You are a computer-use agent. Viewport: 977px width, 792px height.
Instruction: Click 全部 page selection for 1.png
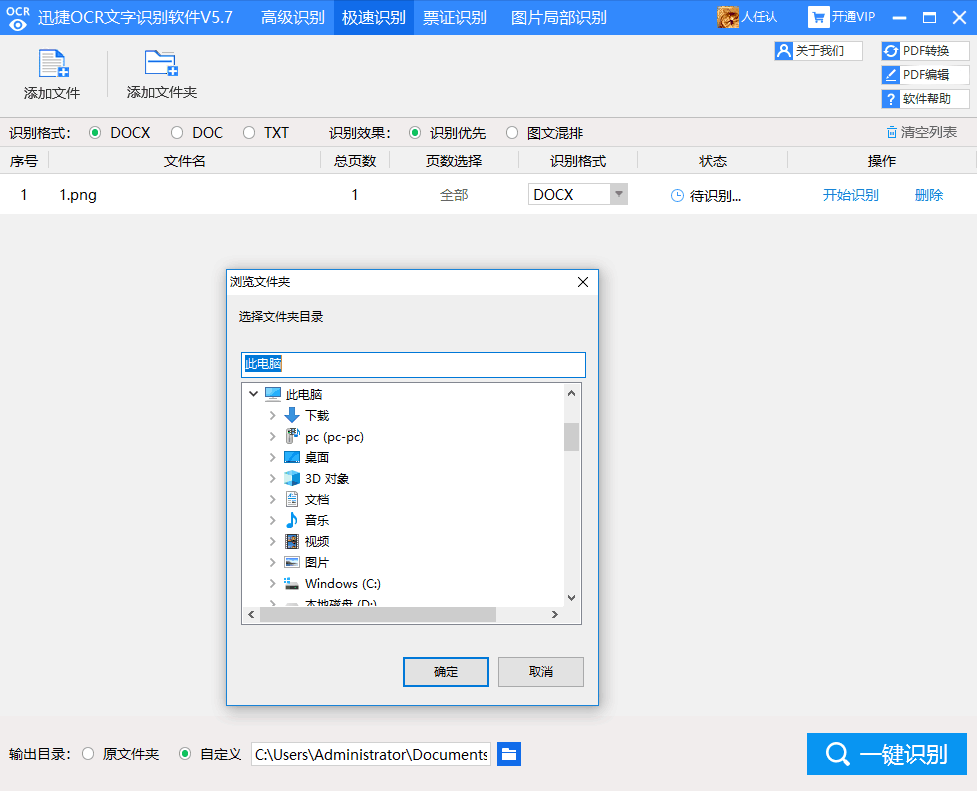(454, 196)
